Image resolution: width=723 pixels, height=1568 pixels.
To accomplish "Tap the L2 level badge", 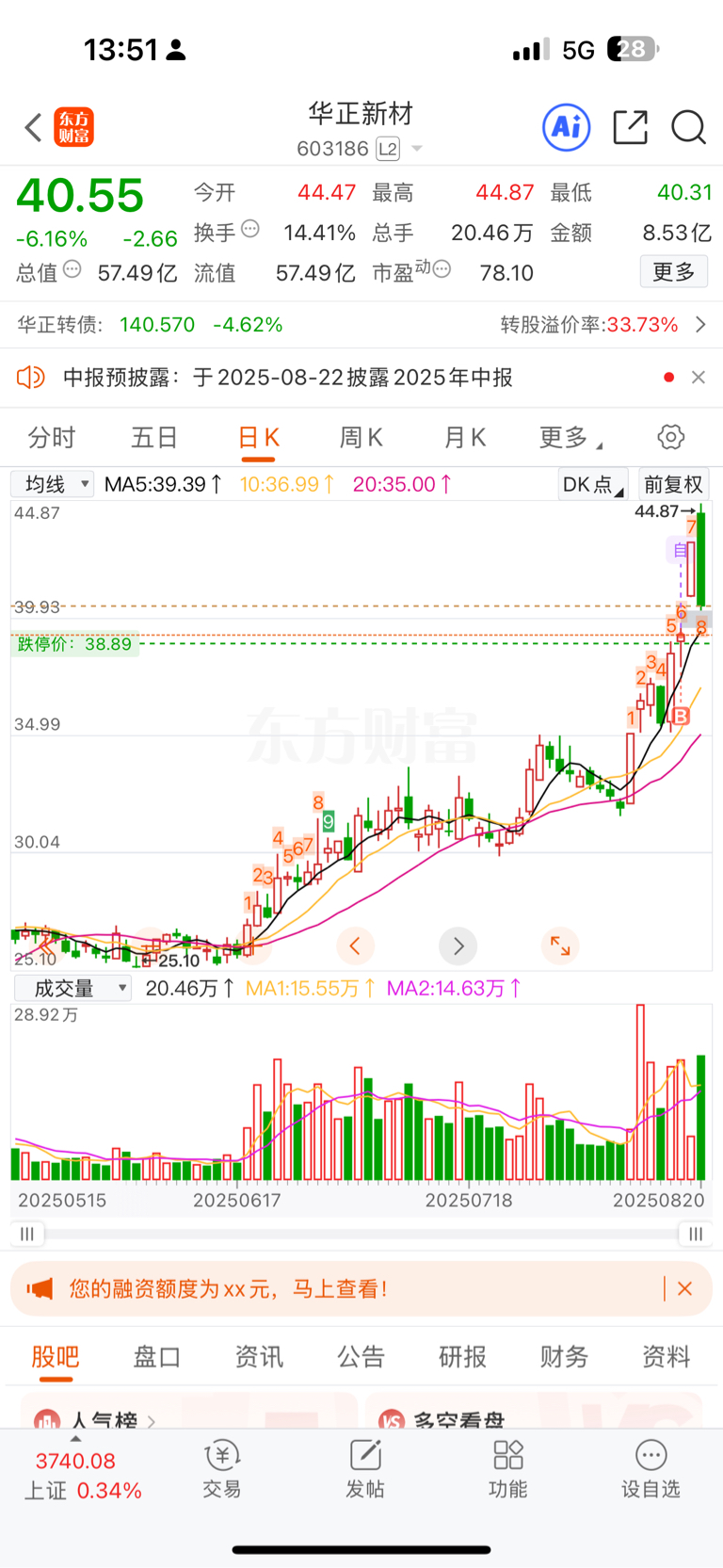I will (x=388, y=149).
